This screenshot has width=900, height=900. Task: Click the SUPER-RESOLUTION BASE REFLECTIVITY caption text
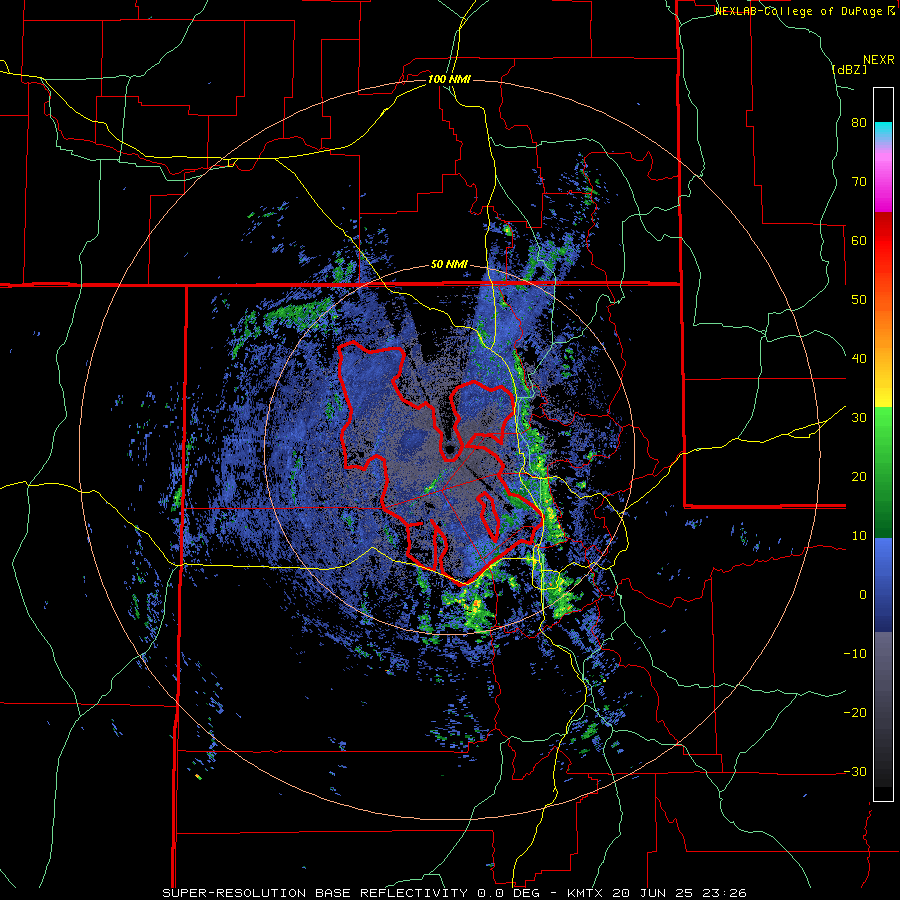pyautogui.click(x=317, y=893)
